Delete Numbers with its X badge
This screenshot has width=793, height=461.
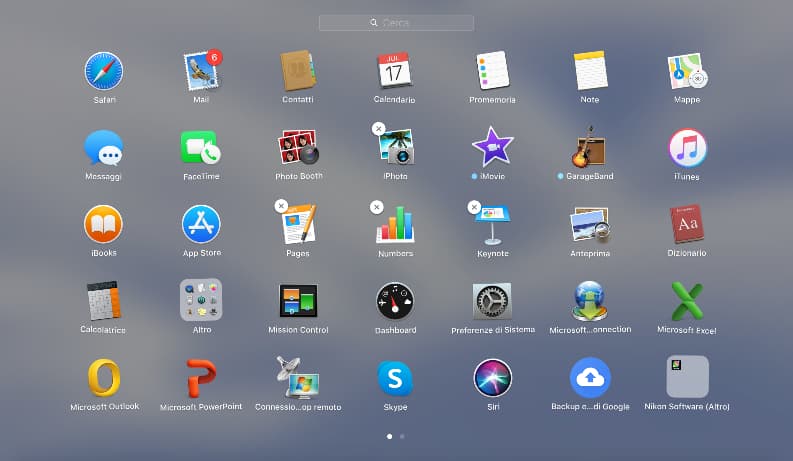[x=376, y=207]
